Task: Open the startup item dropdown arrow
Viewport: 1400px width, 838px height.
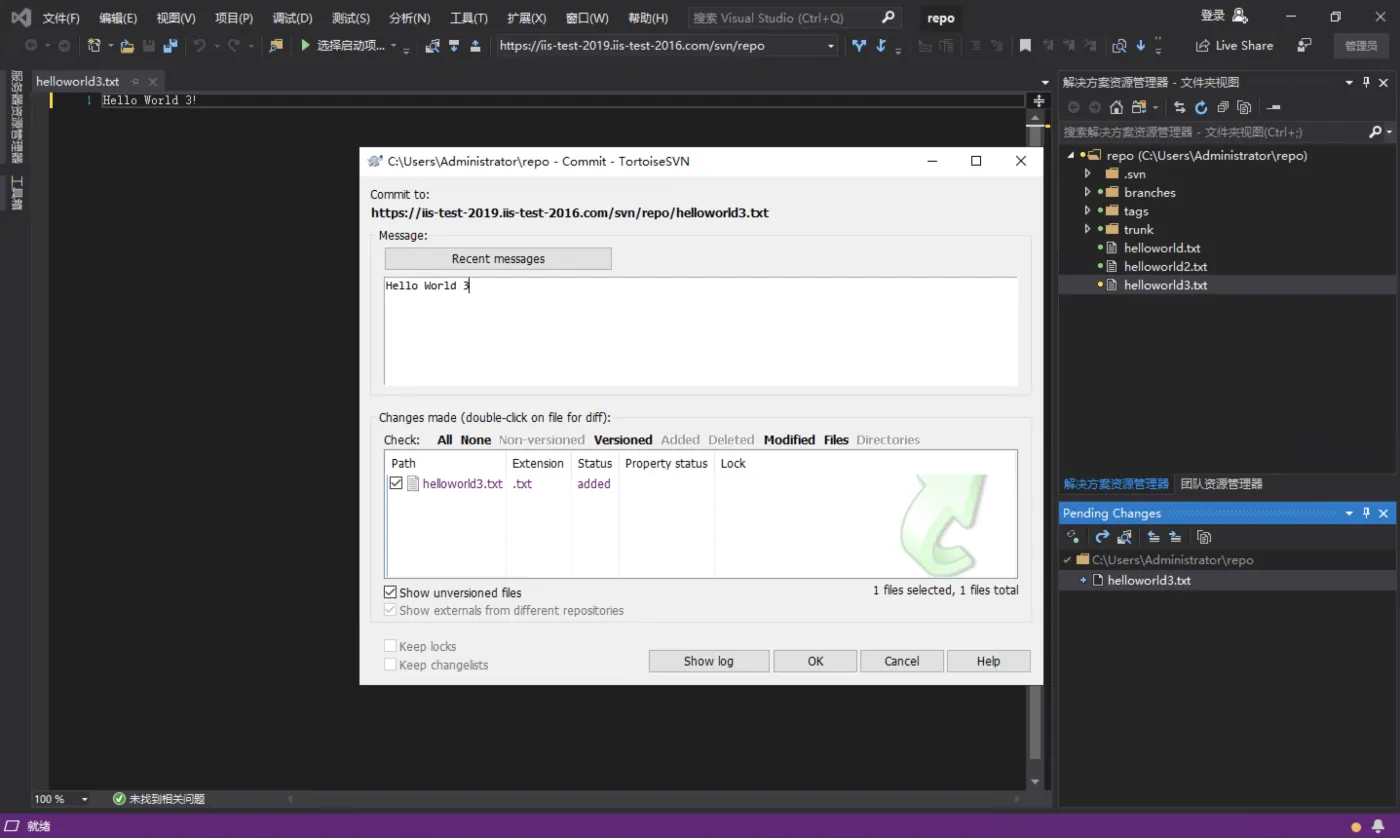Action: [393, 46]
